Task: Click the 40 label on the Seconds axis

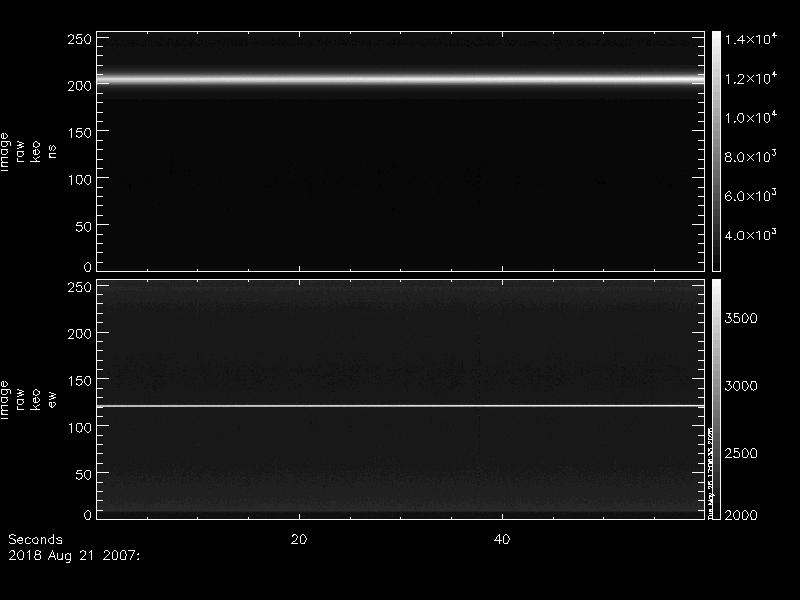Action: (x=502, y=539)
